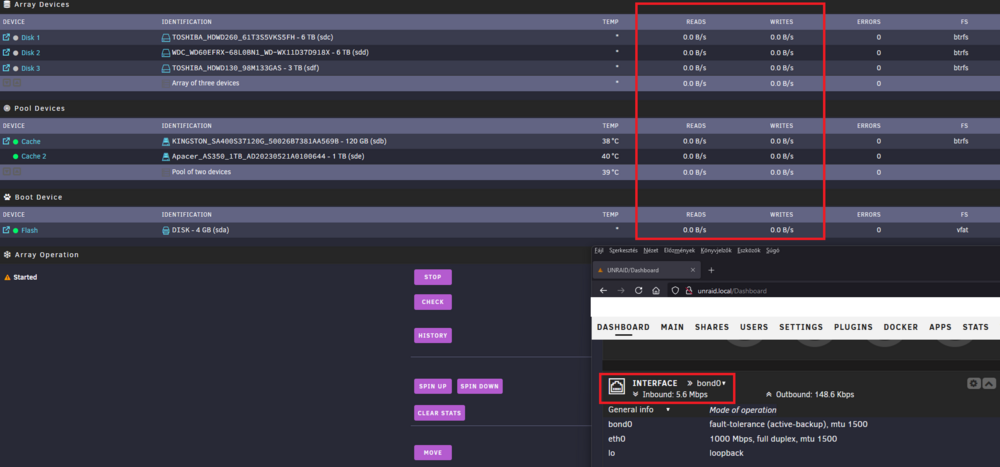Screen dimensions: 1000x467
Task: Open the Shares menu tab
Action: pos(712,327)
